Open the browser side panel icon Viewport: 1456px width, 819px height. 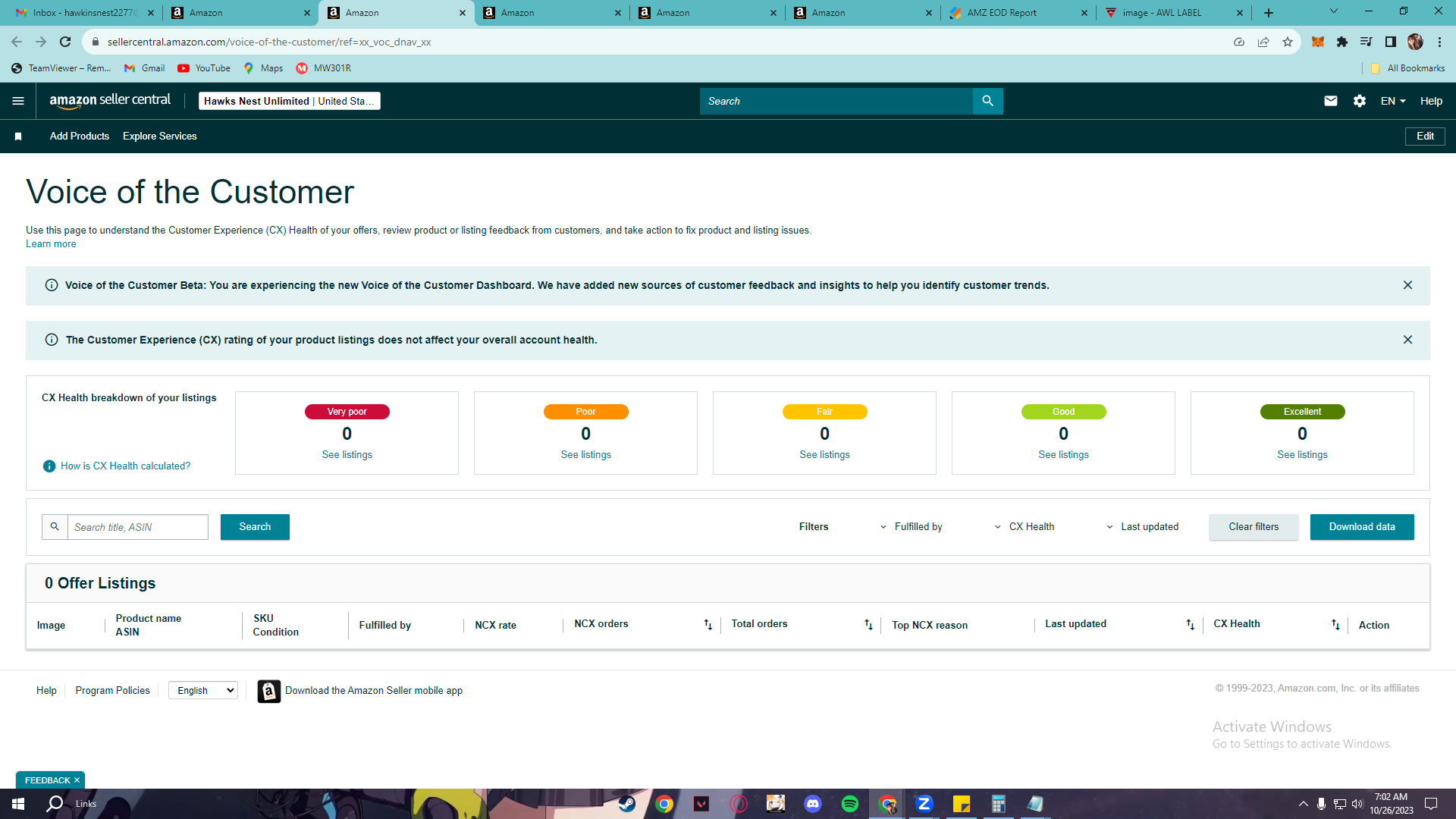coord(1391,42)
